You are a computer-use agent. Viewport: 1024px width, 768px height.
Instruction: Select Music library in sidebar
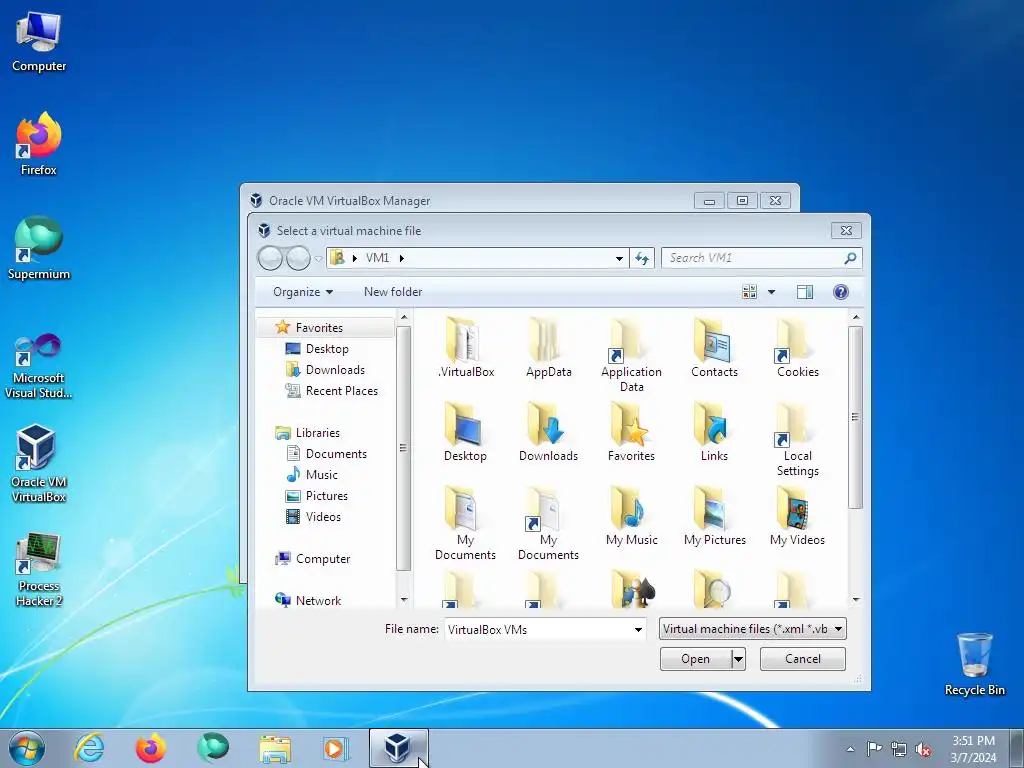pyautogui.click(x=321, y=475)
